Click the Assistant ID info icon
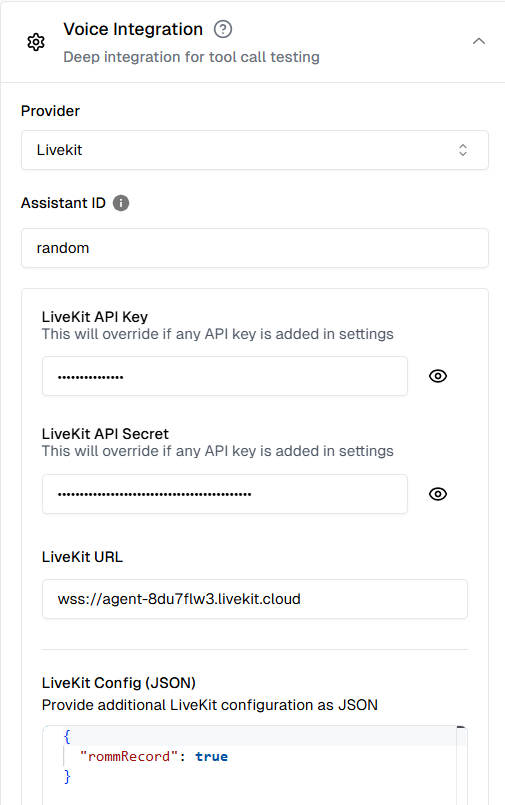The height and width of the screenshot is (805, 505). coord(121,203)
